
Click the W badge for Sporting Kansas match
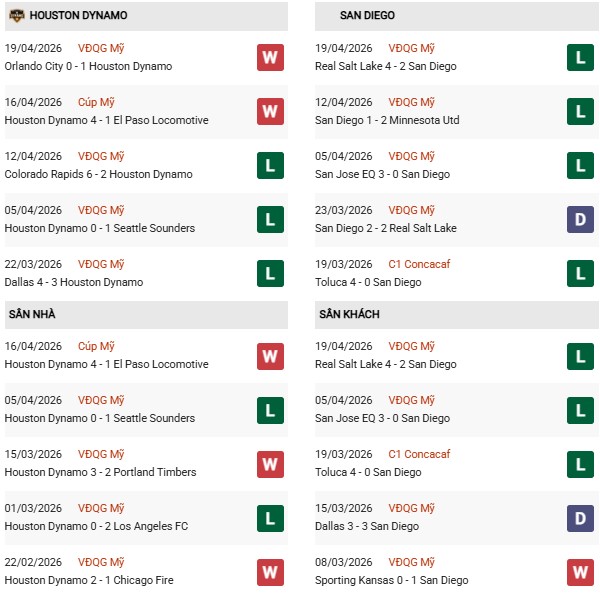(580, 571)
